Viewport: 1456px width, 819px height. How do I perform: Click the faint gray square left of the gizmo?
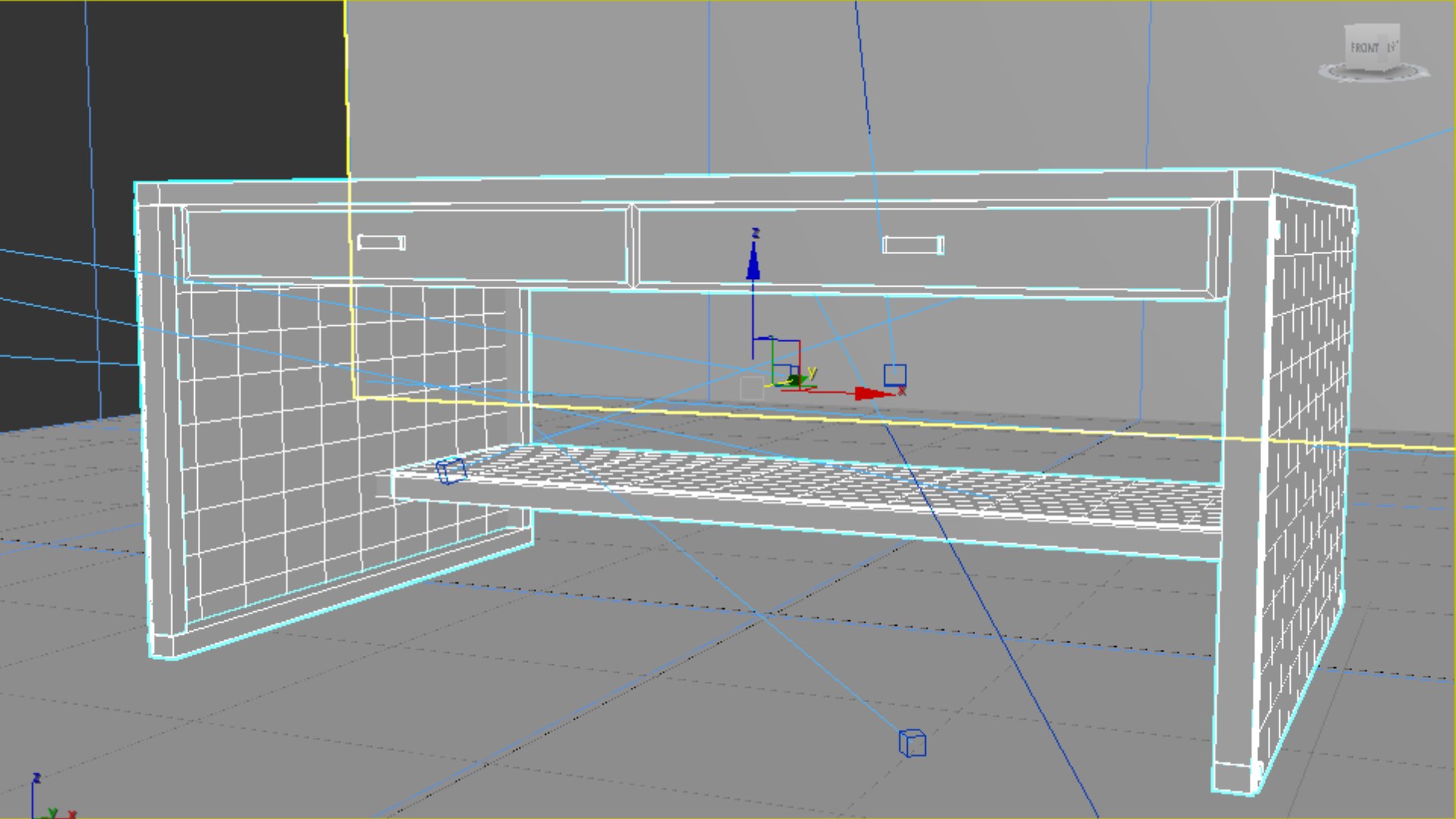coord(752,388)
